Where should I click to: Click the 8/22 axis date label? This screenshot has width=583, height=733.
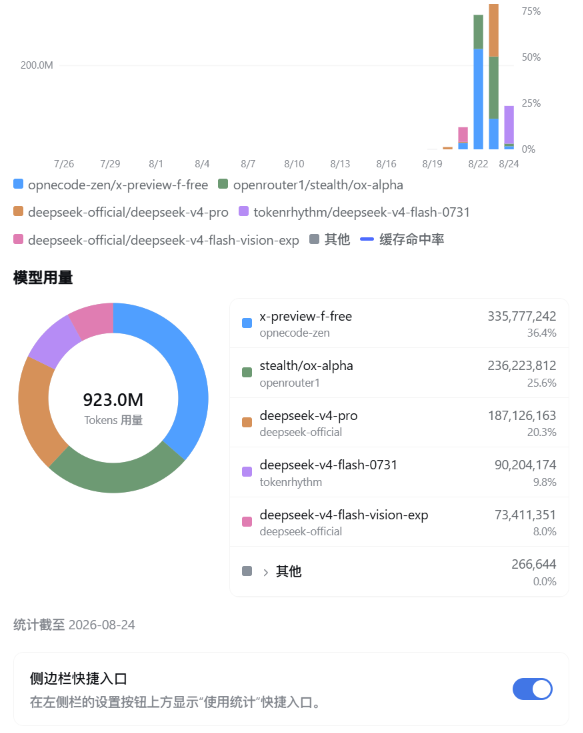[478, 164]
